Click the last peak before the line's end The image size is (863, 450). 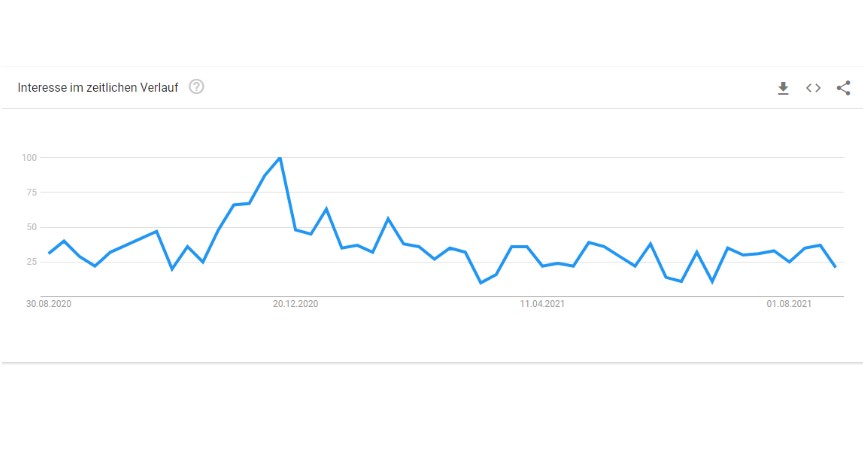pos(820,245)
